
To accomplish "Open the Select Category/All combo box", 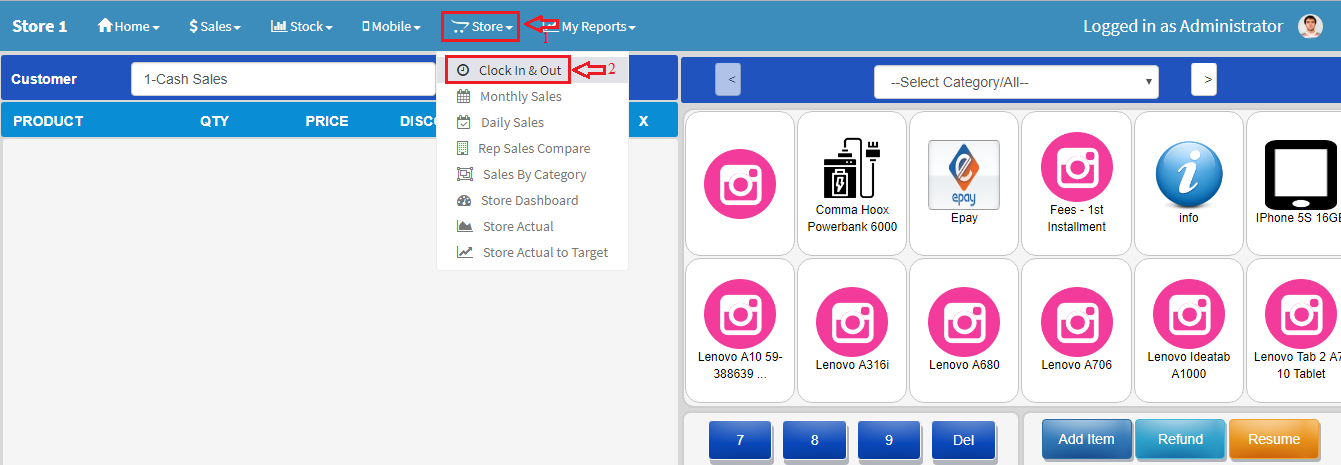I will [x=1015, y=82].
